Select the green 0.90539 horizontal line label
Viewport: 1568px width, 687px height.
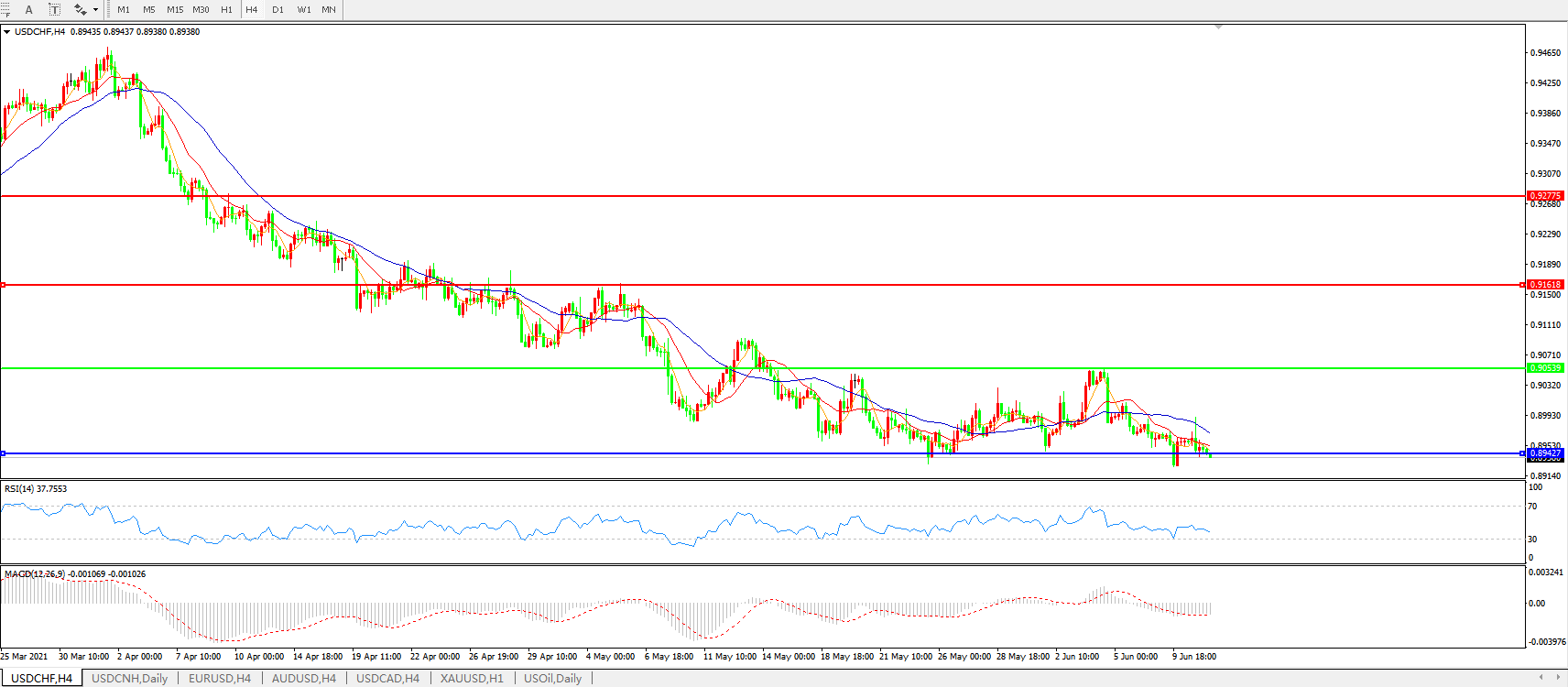click(x=1545, y=368)
